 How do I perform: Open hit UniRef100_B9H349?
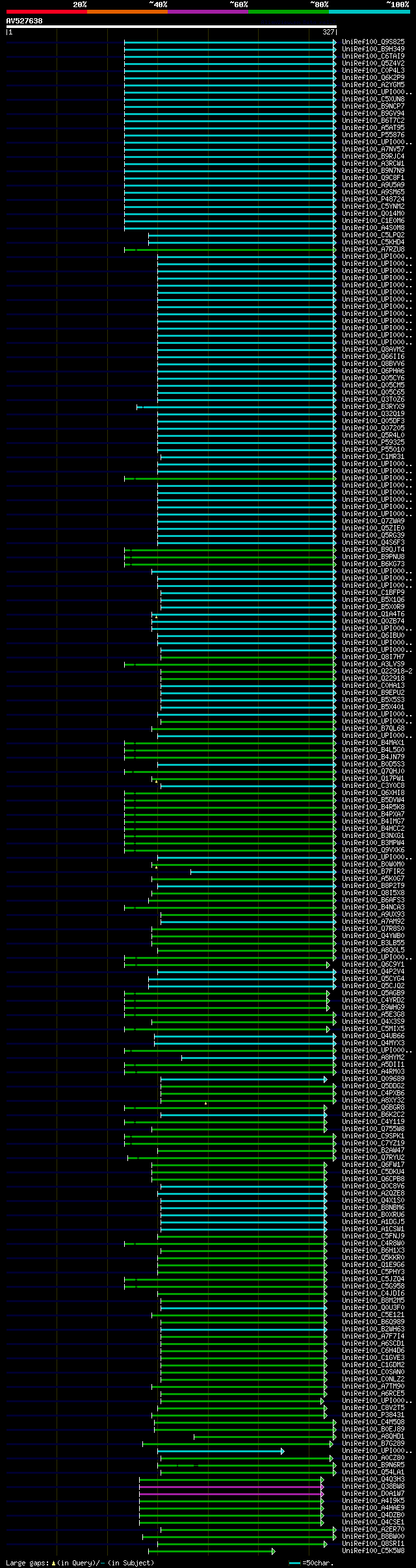coord(373,49)
